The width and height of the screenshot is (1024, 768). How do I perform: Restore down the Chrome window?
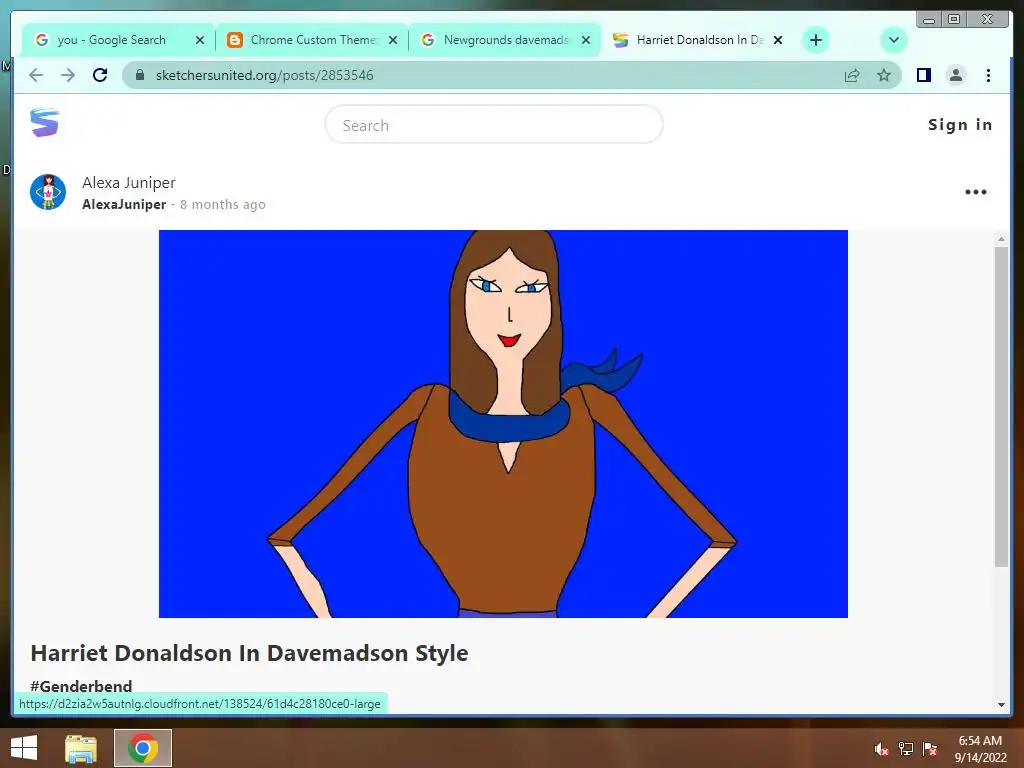(x=954, y=19)
